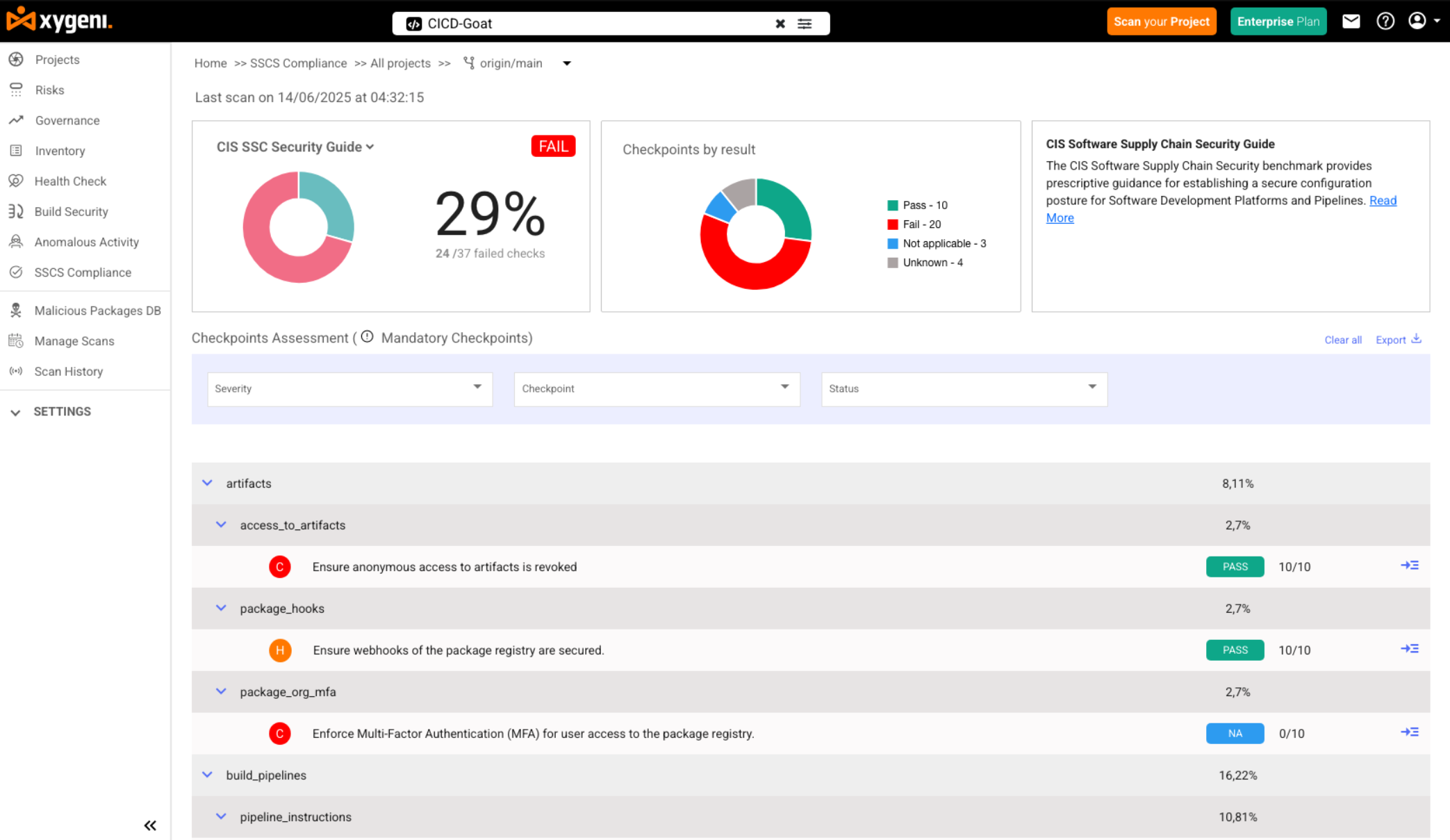Collapse the package_hooks section
Screen dimensions: 1450x840
click(221, 608)
